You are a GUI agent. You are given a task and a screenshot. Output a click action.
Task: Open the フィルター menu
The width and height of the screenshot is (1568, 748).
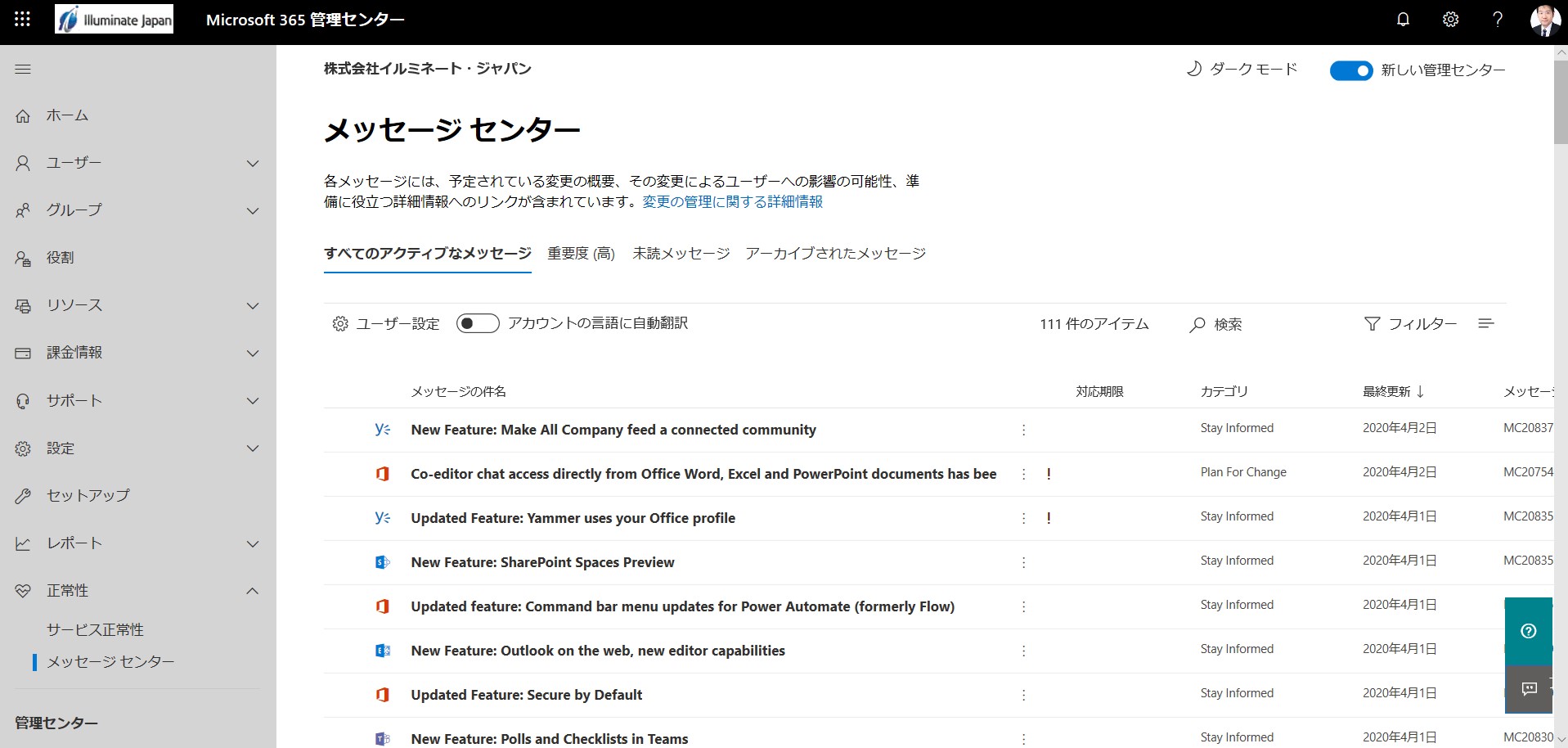[x=1410, y=324]
